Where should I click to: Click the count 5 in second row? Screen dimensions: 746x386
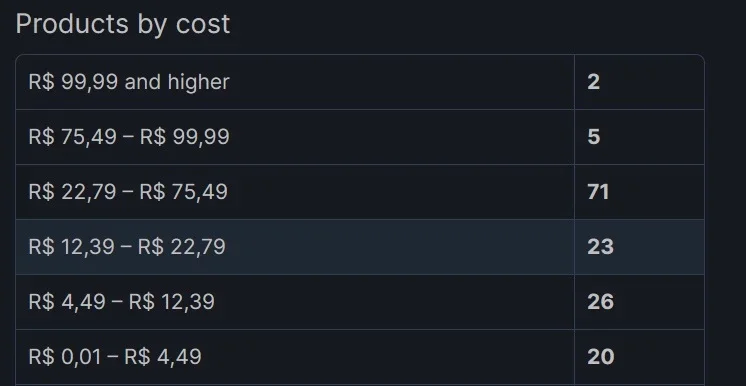(593, 137)
